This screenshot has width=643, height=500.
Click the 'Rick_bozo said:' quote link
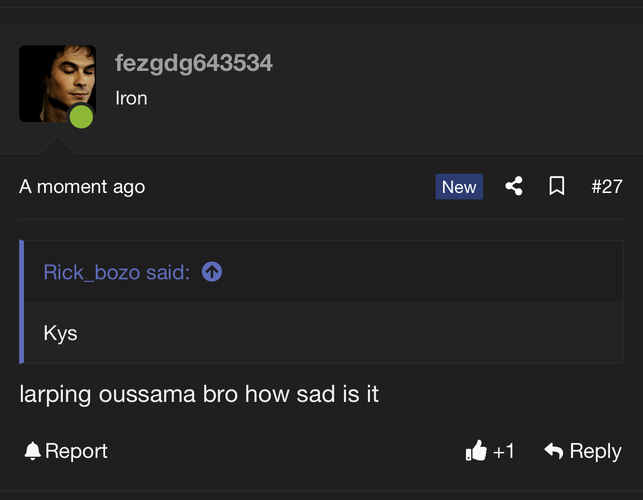click(116, 272)
